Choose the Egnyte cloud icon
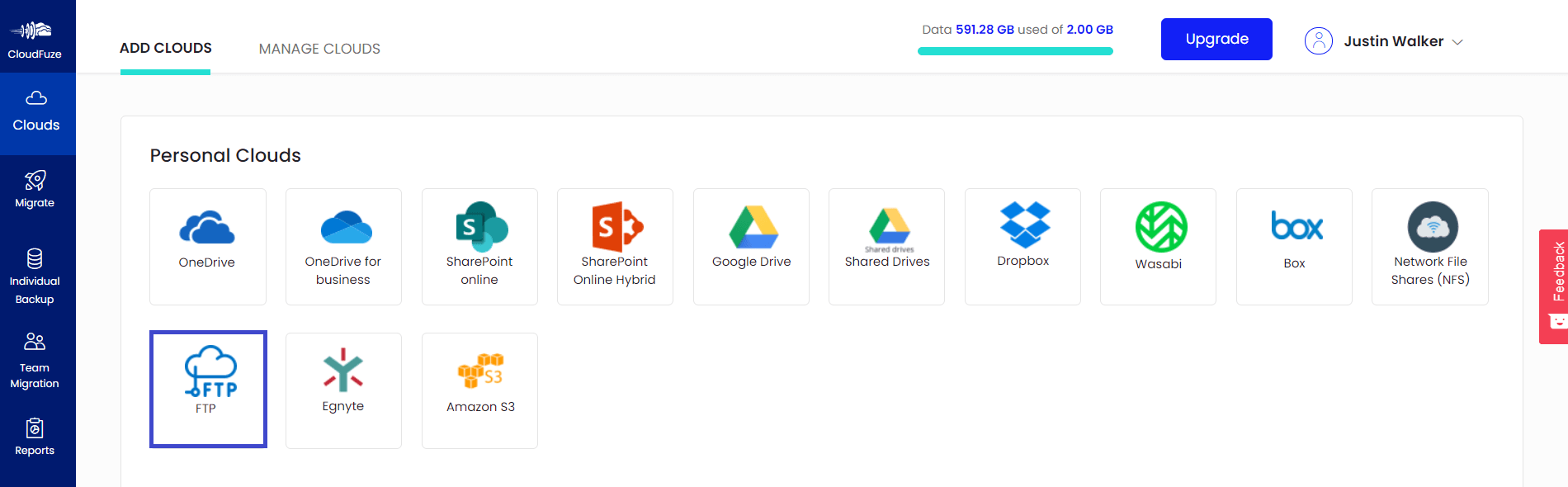The height and width of the screenshot is (487, 1568). (343, 371)
